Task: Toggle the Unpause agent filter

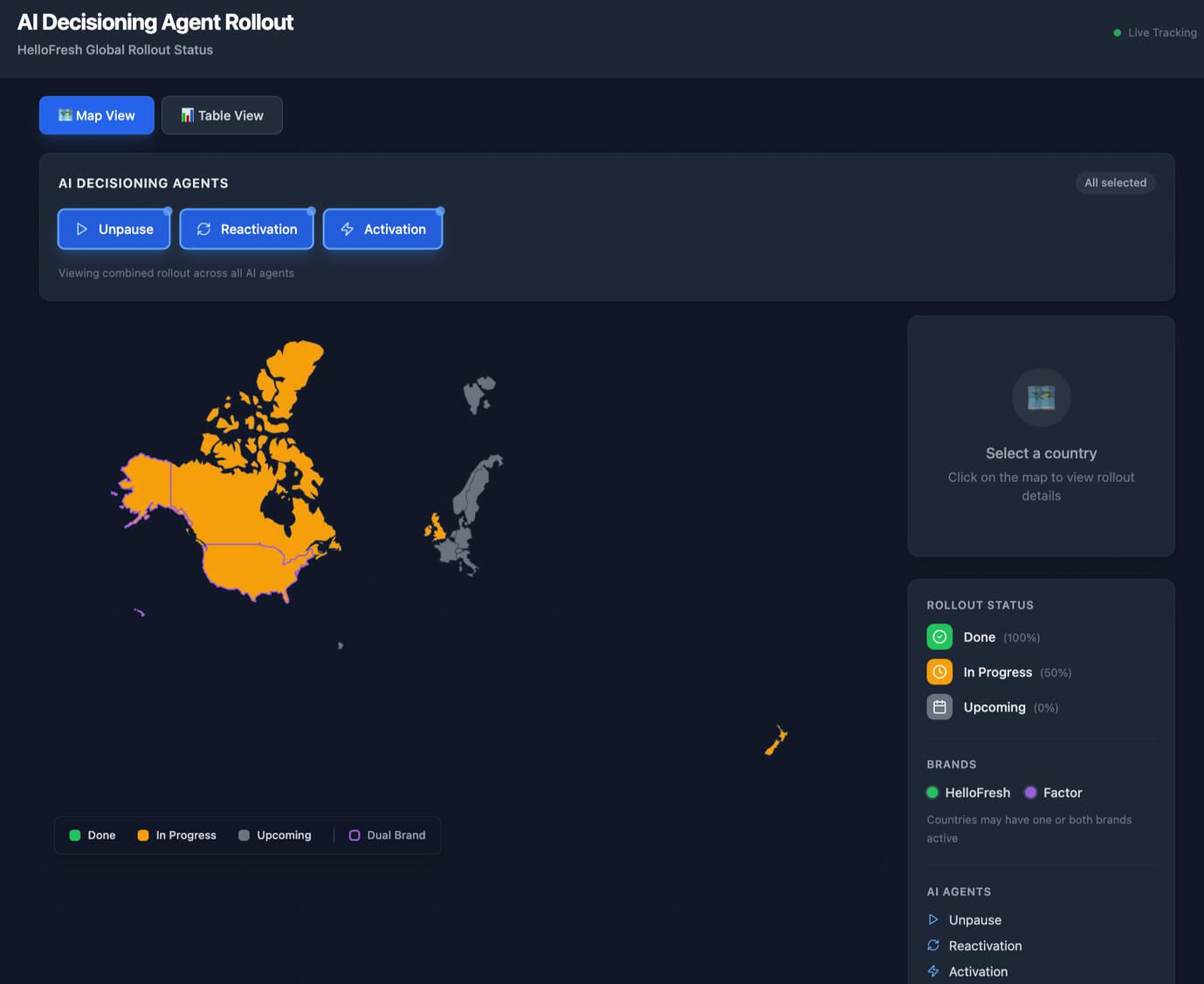Action: pyautogui.click(x=114, y=230)
